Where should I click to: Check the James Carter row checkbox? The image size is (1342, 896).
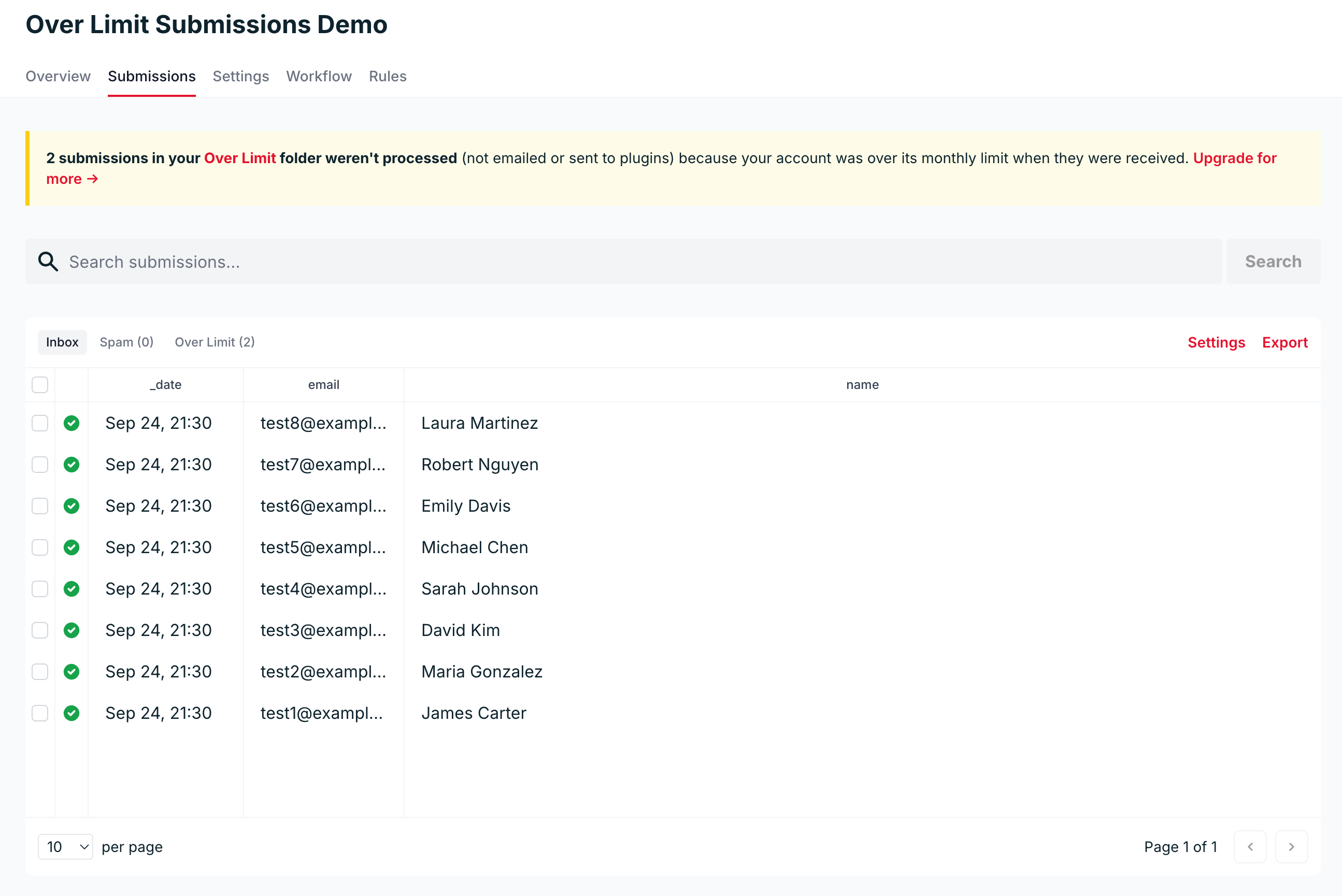(40, 713)
